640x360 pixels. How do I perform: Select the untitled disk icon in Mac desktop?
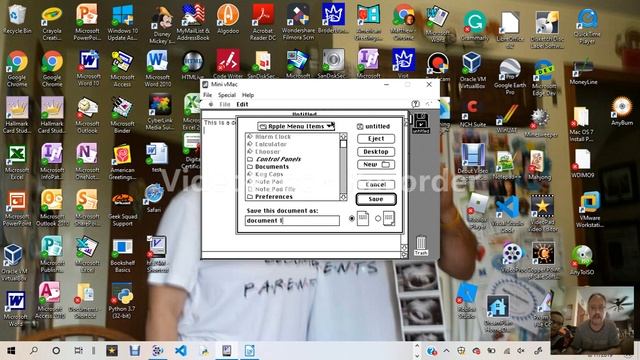(x=420, y=124)
